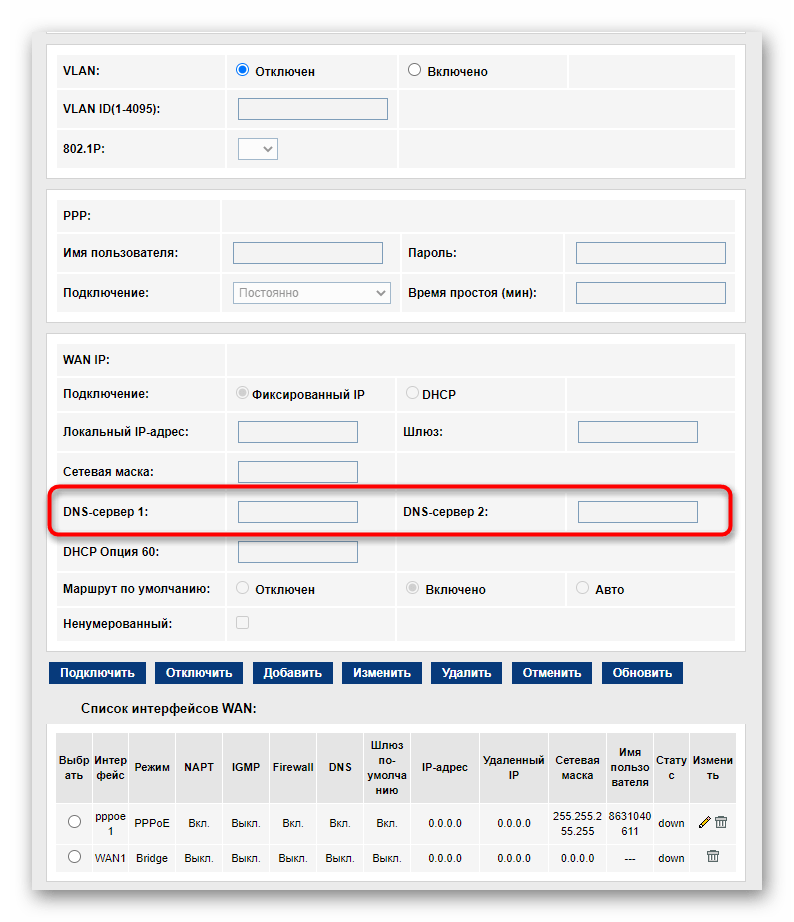
Task: Click the Bridge mode cell
Action: coord(152,858)
